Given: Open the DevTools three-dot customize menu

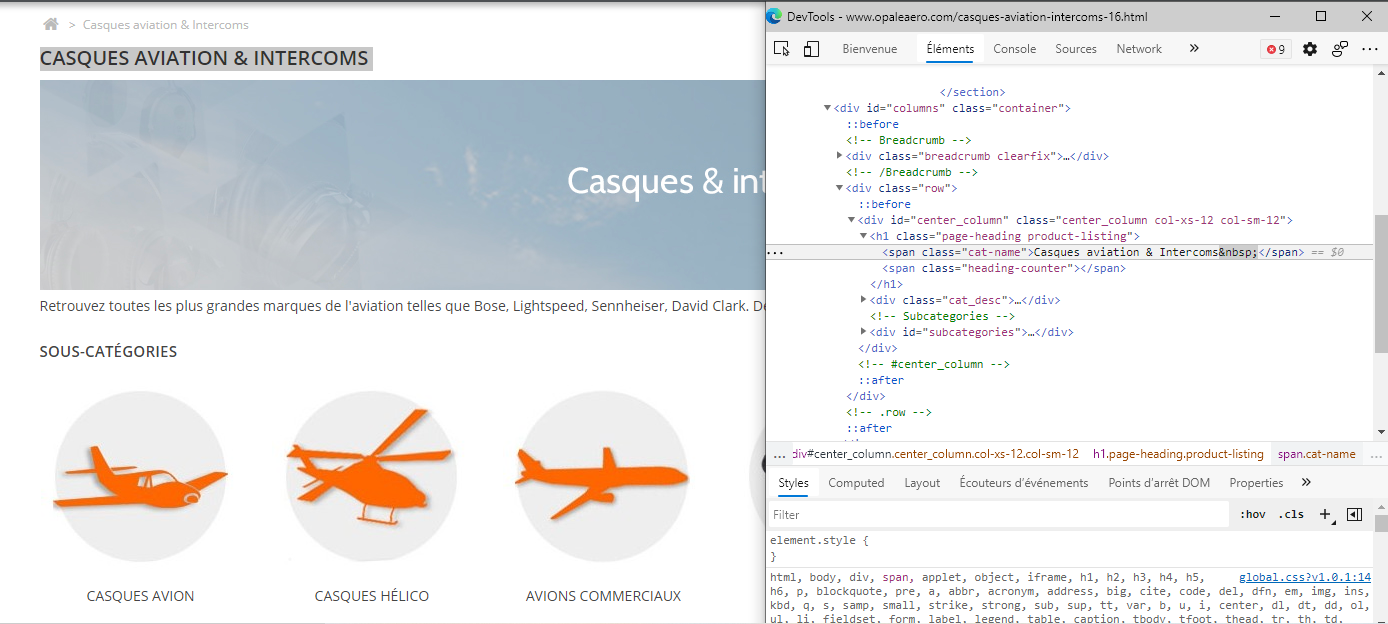Looking at the screenshot, I should [x=1370, y=49].
